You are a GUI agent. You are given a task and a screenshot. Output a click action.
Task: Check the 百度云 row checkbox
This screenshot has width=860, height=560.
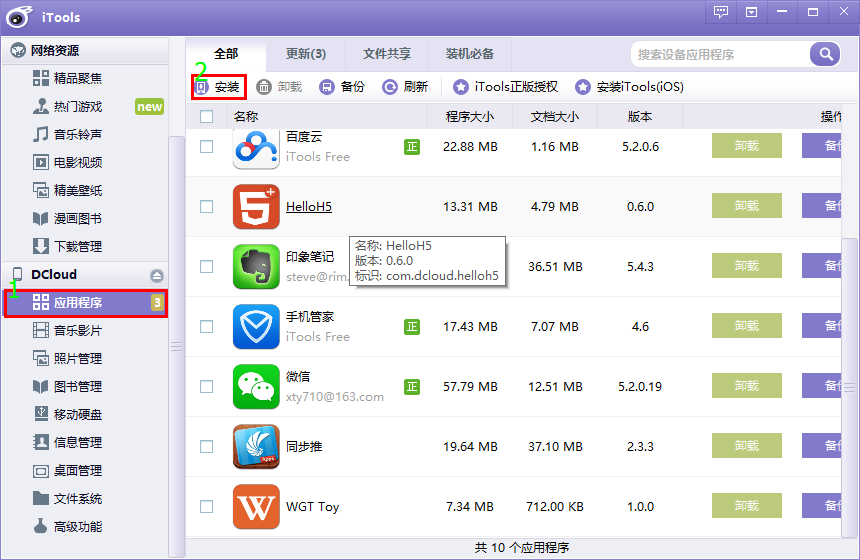(207, 146)
